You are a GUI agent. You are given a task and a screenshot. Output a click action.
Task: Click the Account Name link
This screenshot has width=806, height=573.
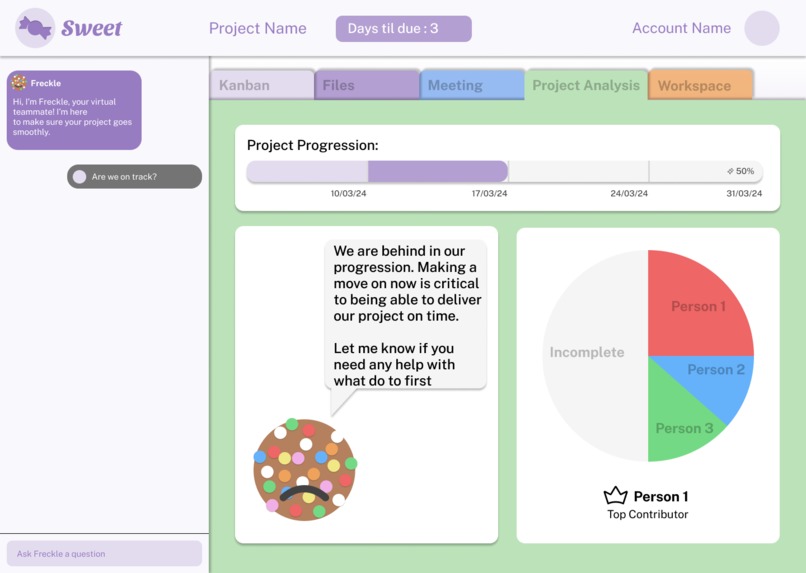pyautogui.click(x=681, y=28)
